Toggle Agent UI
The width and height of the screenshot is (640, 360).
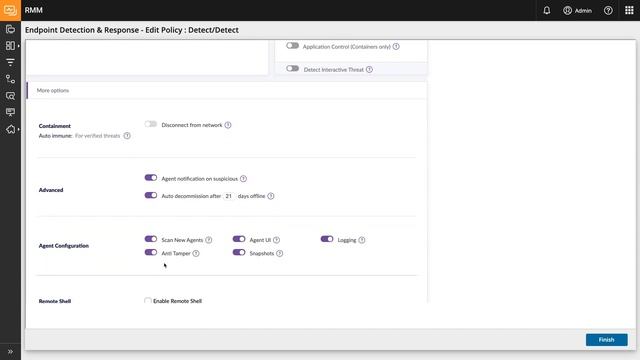coord(239,239)
